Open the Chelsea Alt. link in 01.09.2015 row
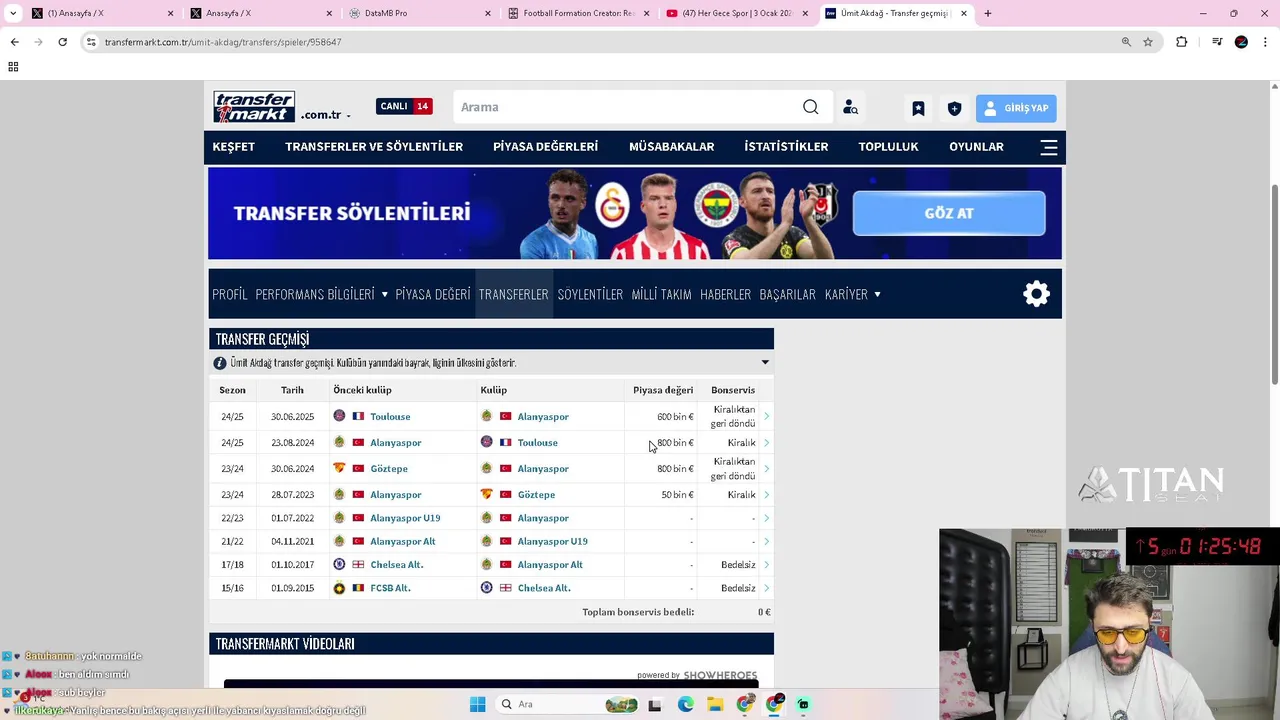 544,588
